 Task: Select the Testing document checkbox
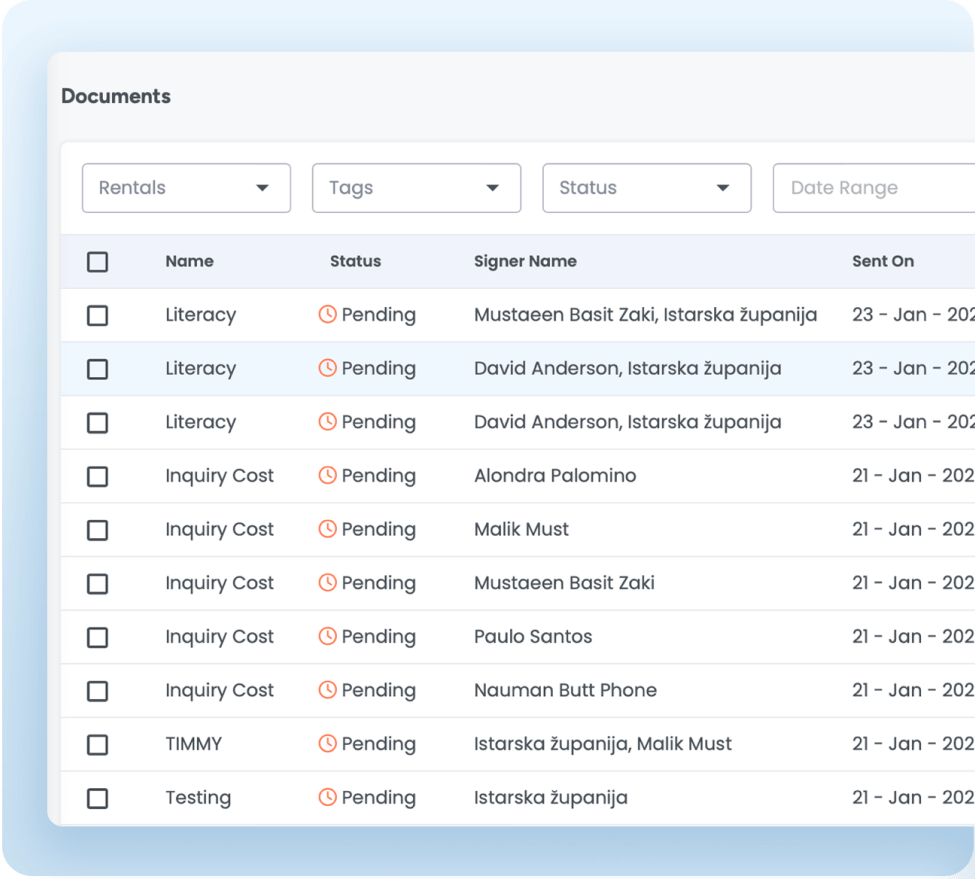pyautogui.click(x=97, y=799)
